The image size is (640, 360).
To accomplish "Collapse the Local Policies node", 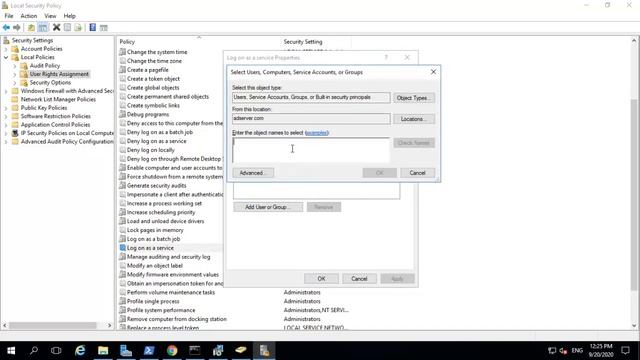I will point(6,58).
